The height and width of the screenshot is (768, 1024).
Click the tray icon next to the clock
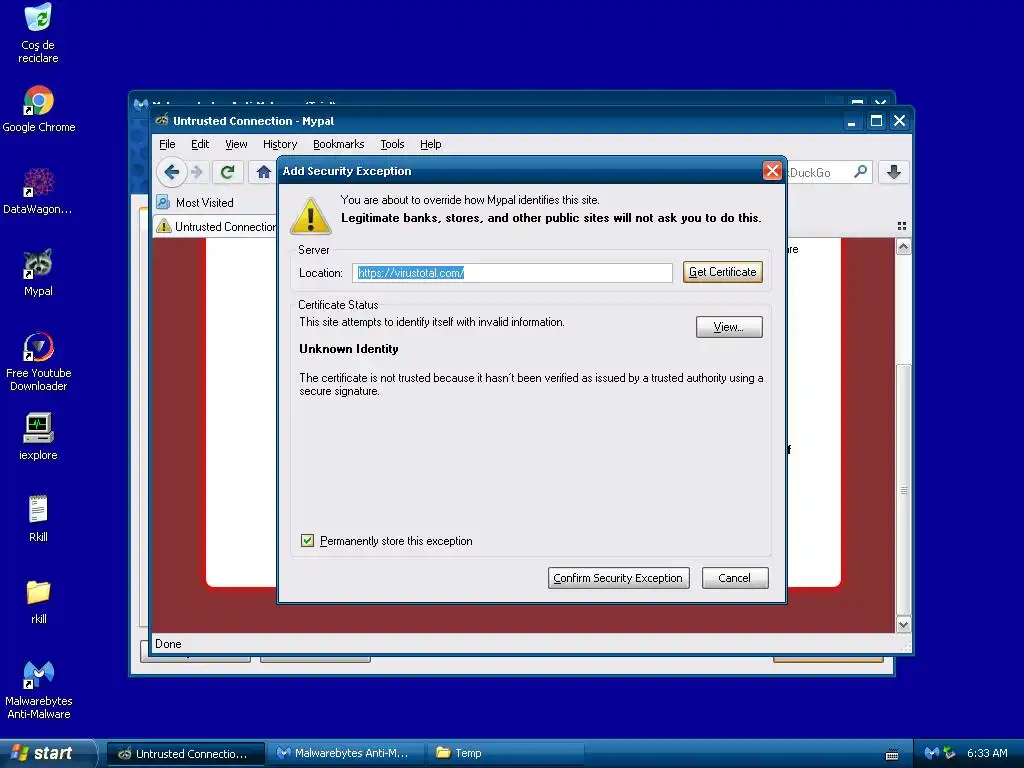(x=950, y=753)
